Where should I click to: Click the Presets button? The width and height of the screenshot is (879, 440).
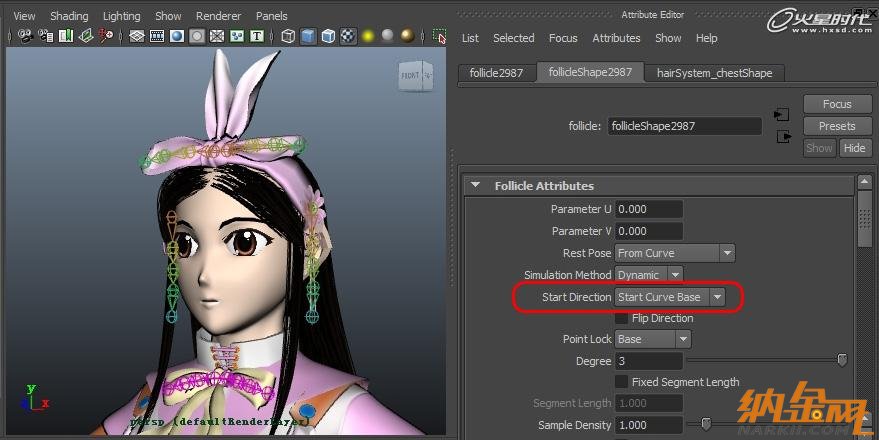pyautogui.click(x=837, y=126)
